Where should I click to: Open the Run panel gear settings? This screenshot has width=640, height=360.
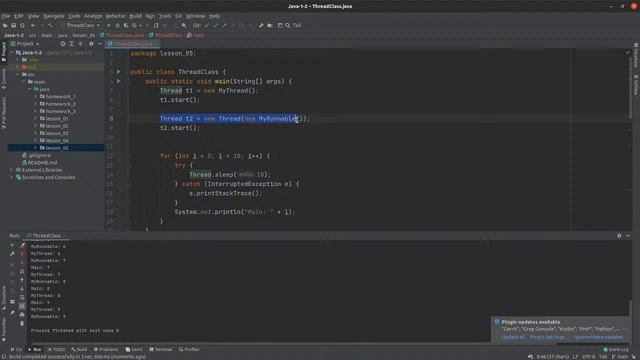click(x=619, y=236)
